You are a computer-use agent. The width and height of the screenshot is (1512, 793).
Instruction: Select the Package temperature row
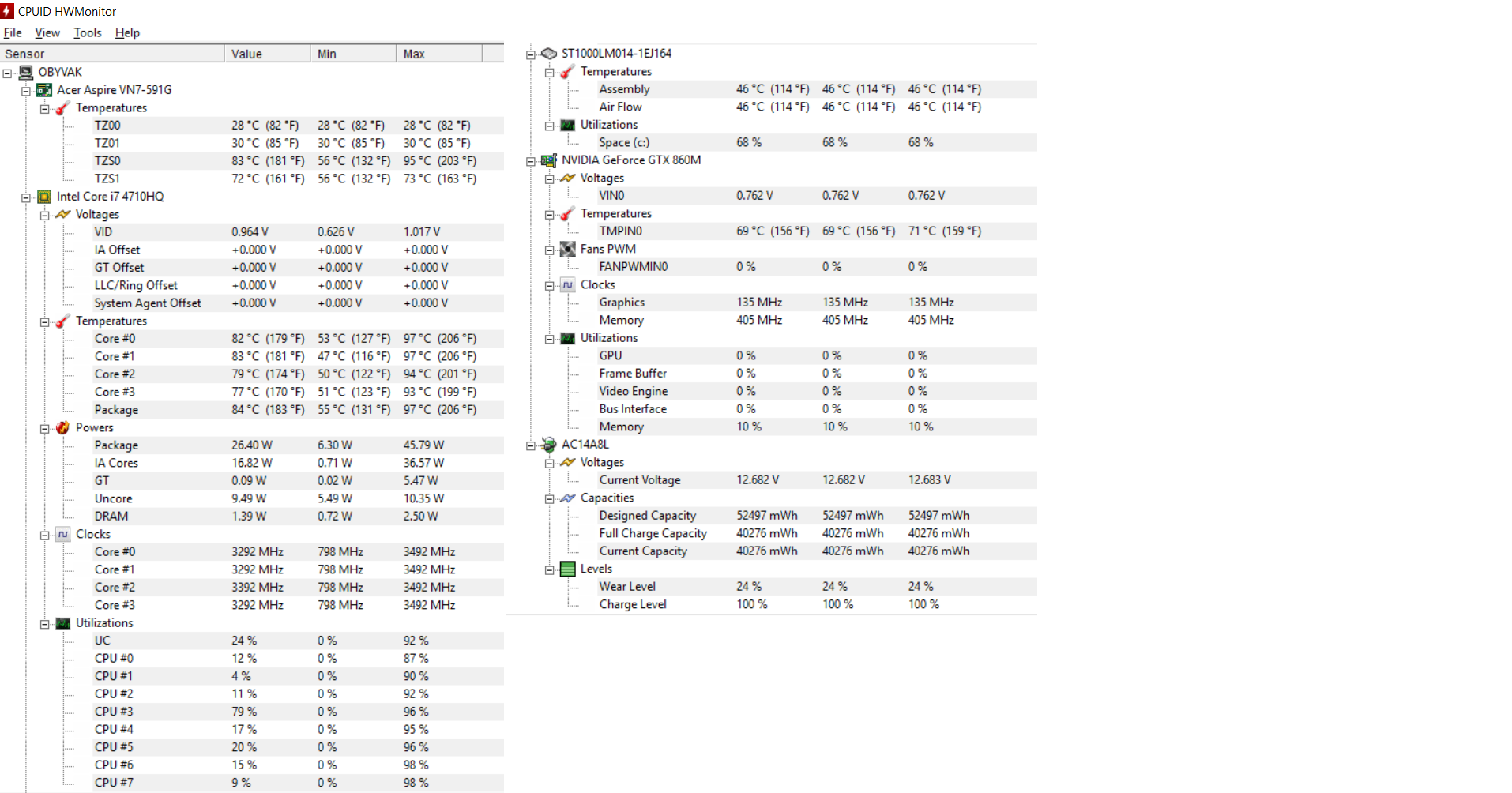coord(116,409)
